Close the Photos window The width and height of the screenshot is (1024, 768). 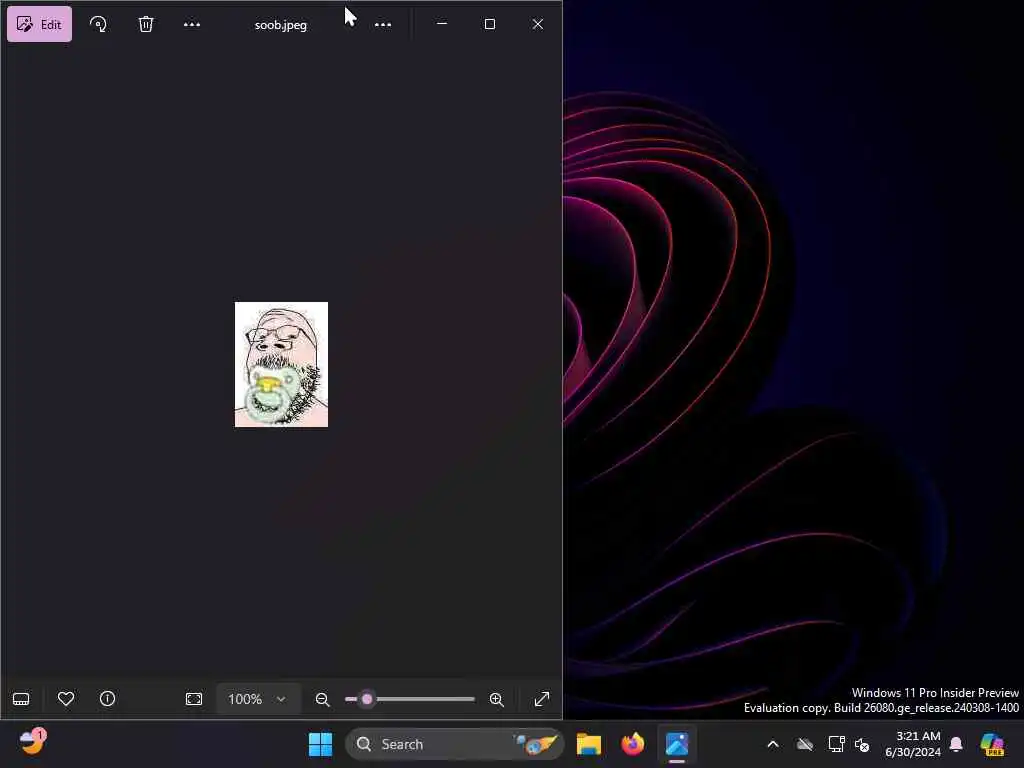pos(537,24)
